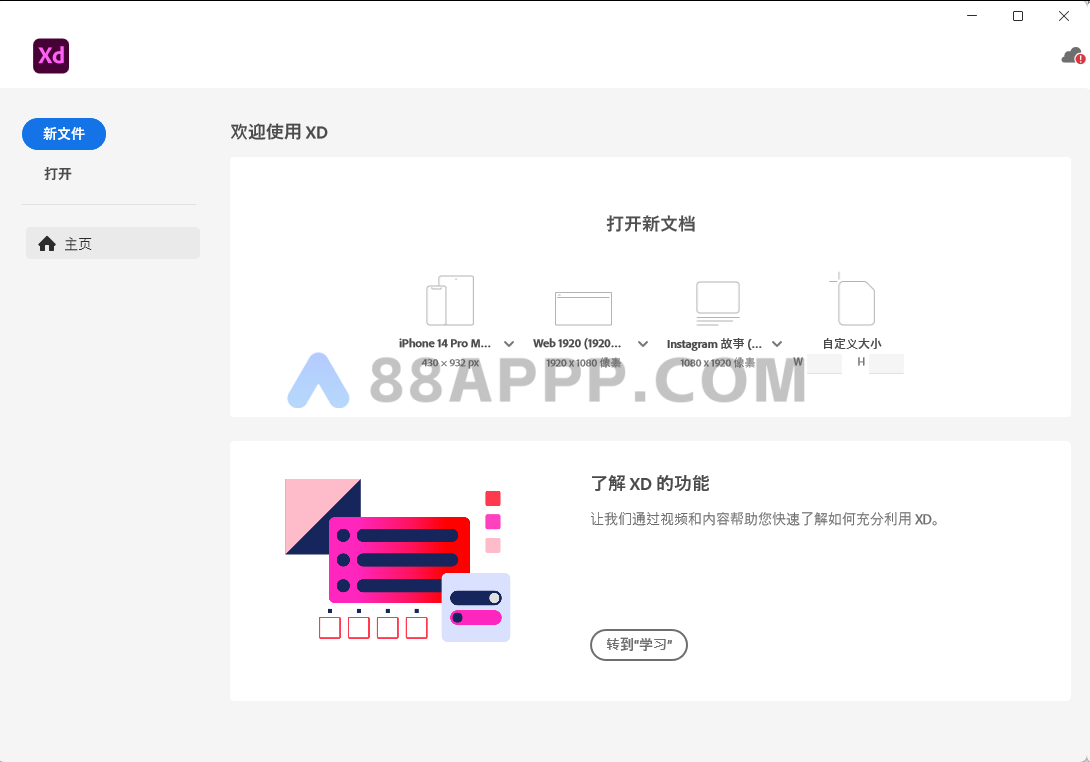Click the custom height H input field
Viewport: 1090px width, 762px height.
[886, 363]
